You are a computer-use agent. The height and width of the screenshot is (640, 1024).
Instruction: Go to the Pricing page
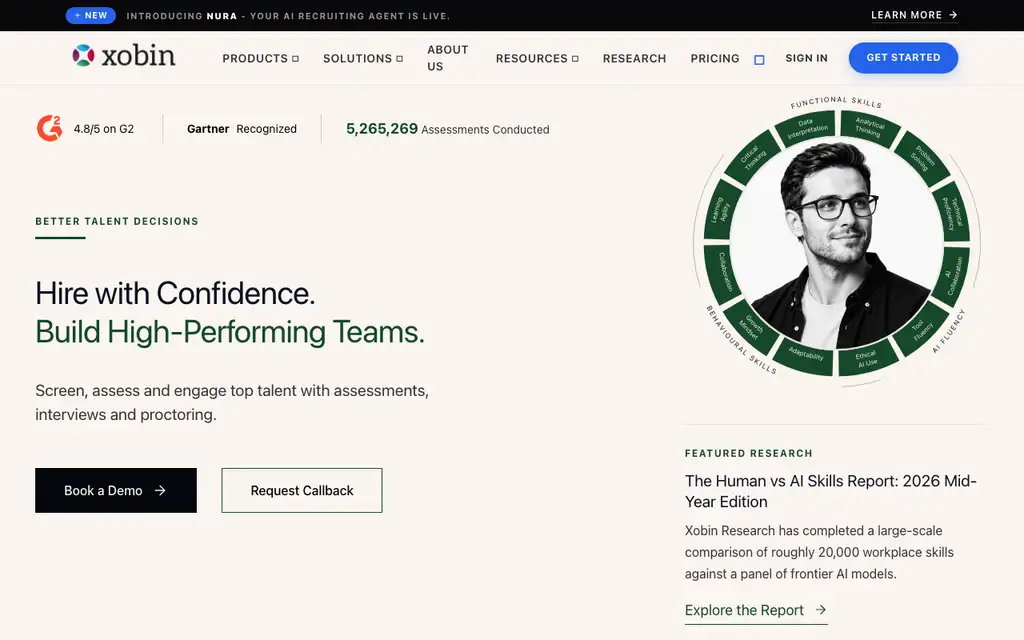[714, 58]
